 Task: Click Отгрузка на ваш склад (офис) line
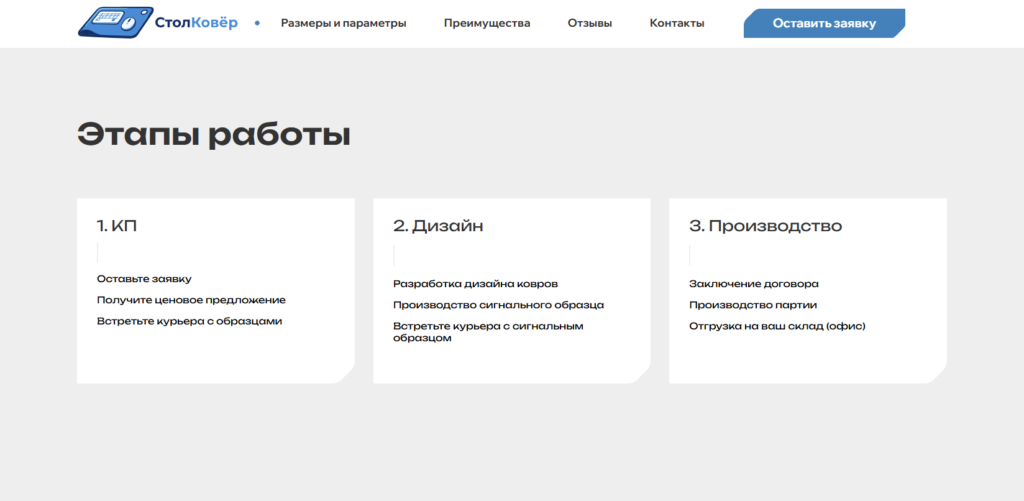[777, 326]
